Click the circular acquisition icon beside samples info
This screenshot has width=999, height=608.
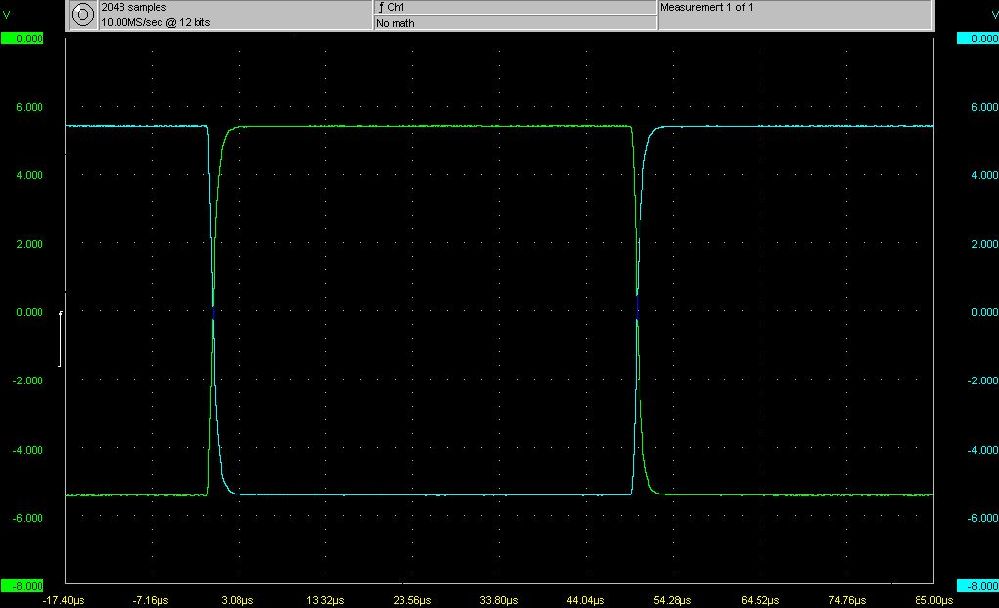coord(82,15)
